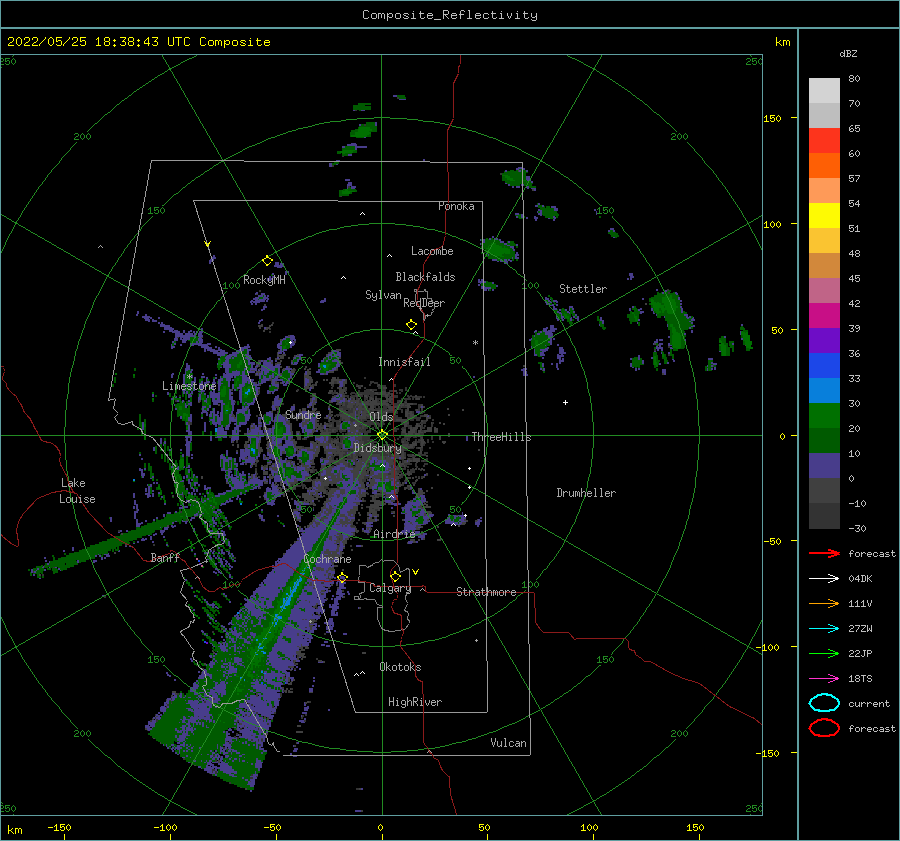Click the Limestone label on map
Viewport: 900px width, 841px height.
[189, 386]
